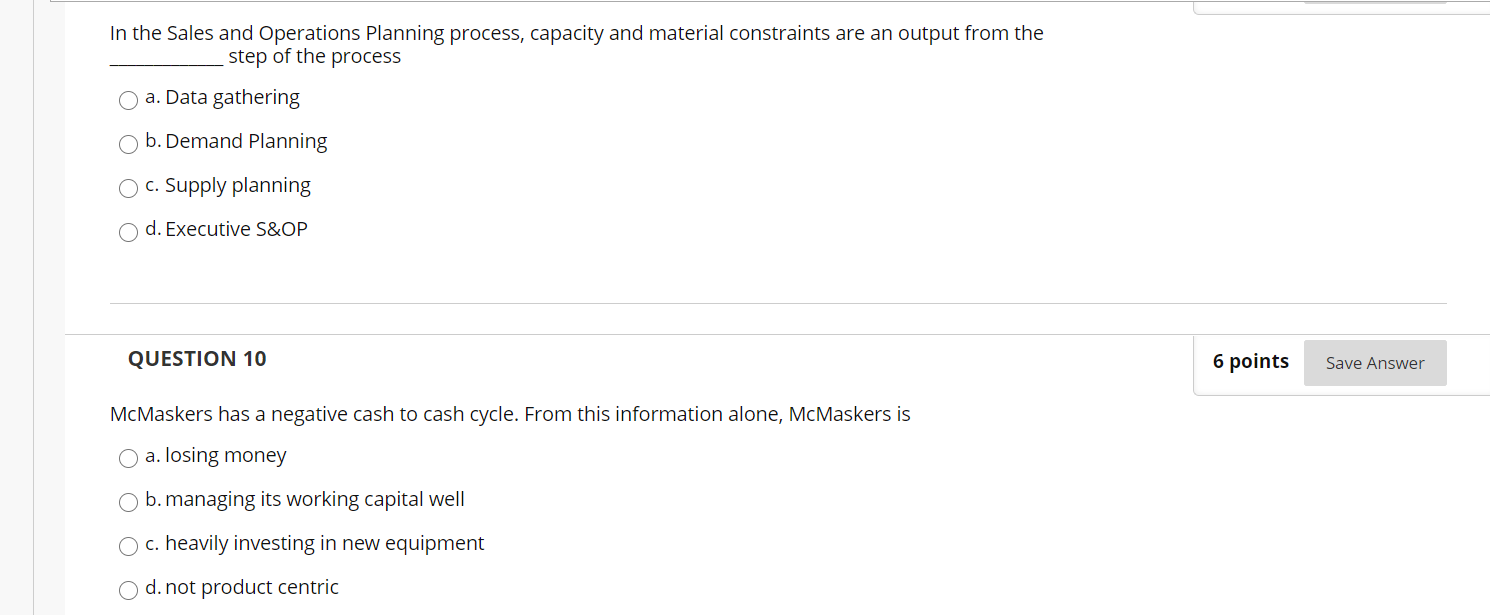
Task: Click the Save Answer button
Action: pyautogui.click(x=1375, y=363)
